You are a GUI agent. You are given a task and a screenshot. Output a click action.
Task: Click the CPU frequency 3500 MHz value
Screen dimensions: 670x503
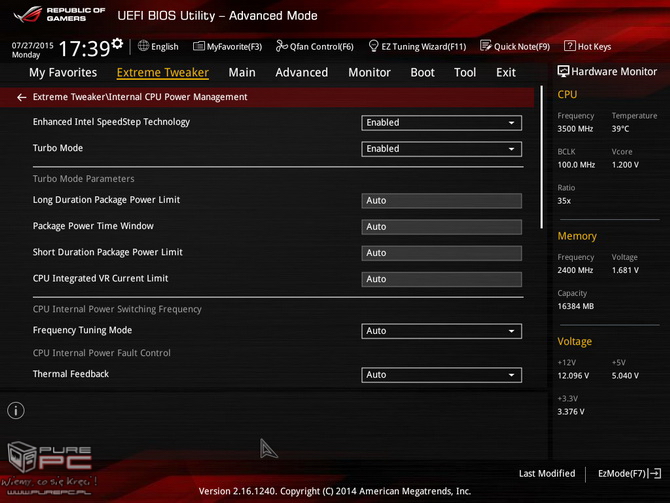pos(575,129)
